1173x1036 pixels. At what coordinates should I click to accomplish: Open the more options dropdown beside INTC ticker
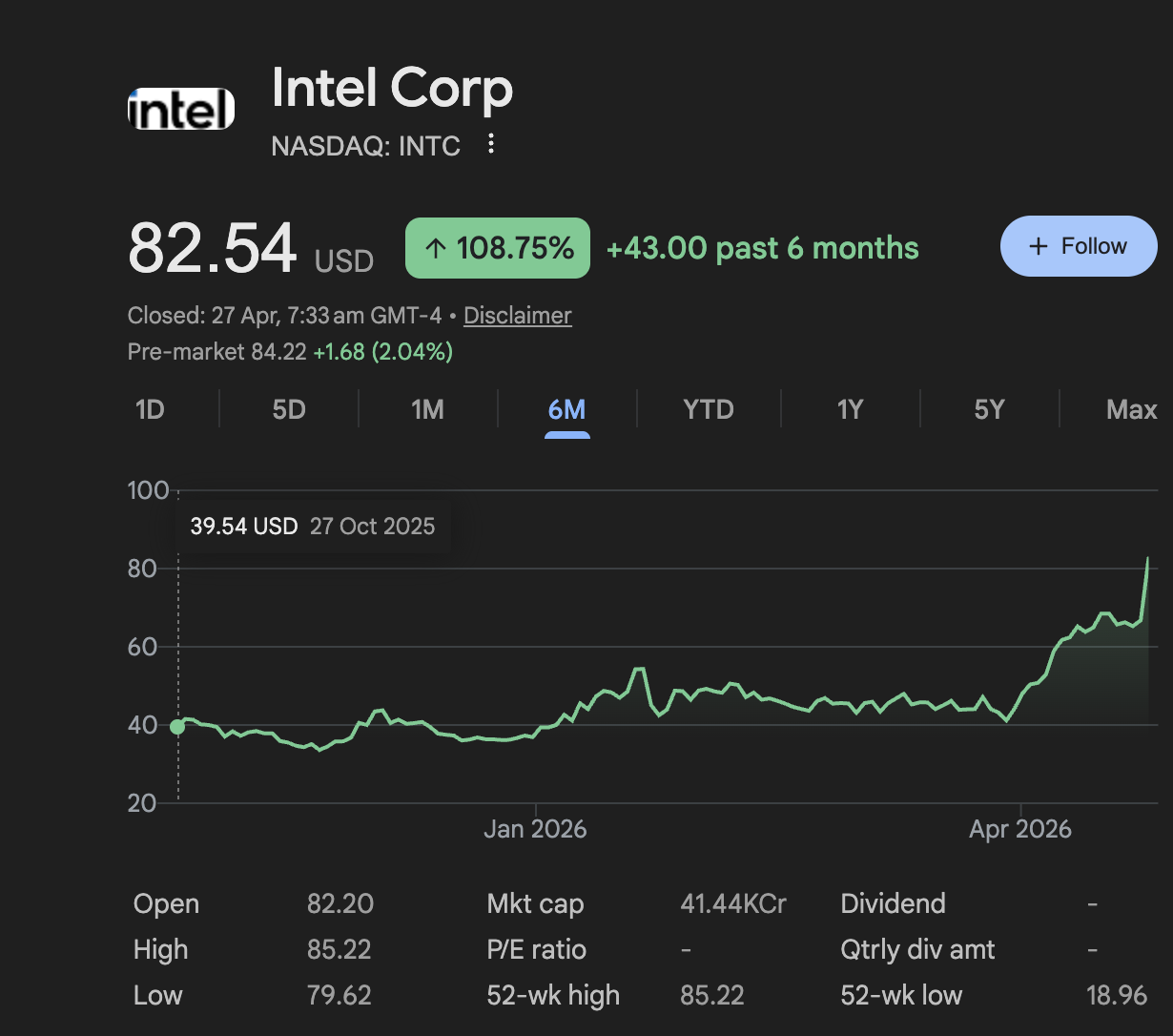click(491, 143)
